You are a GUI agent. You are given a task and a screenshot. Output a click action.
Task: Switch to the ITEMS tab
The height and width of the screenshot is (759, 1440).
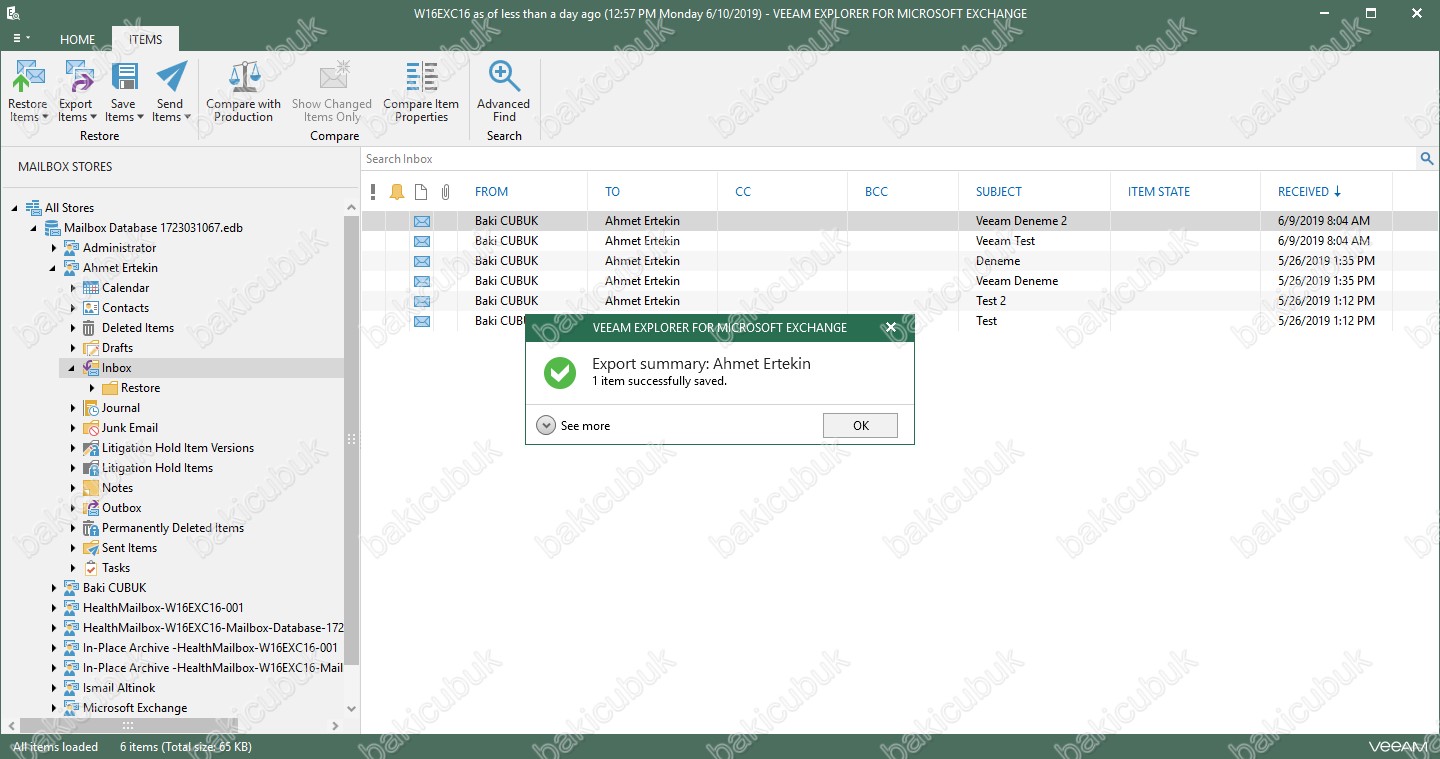pos(145,40)
